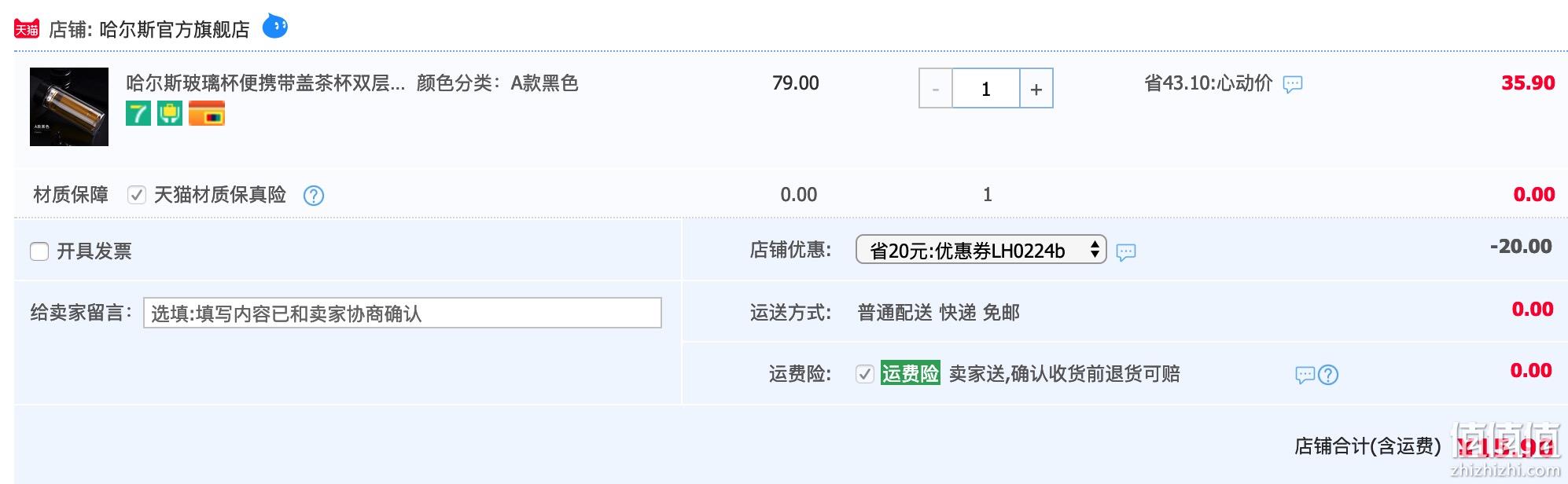
Task: Decrease quantity with the minus button
Action: pos(936,89)
